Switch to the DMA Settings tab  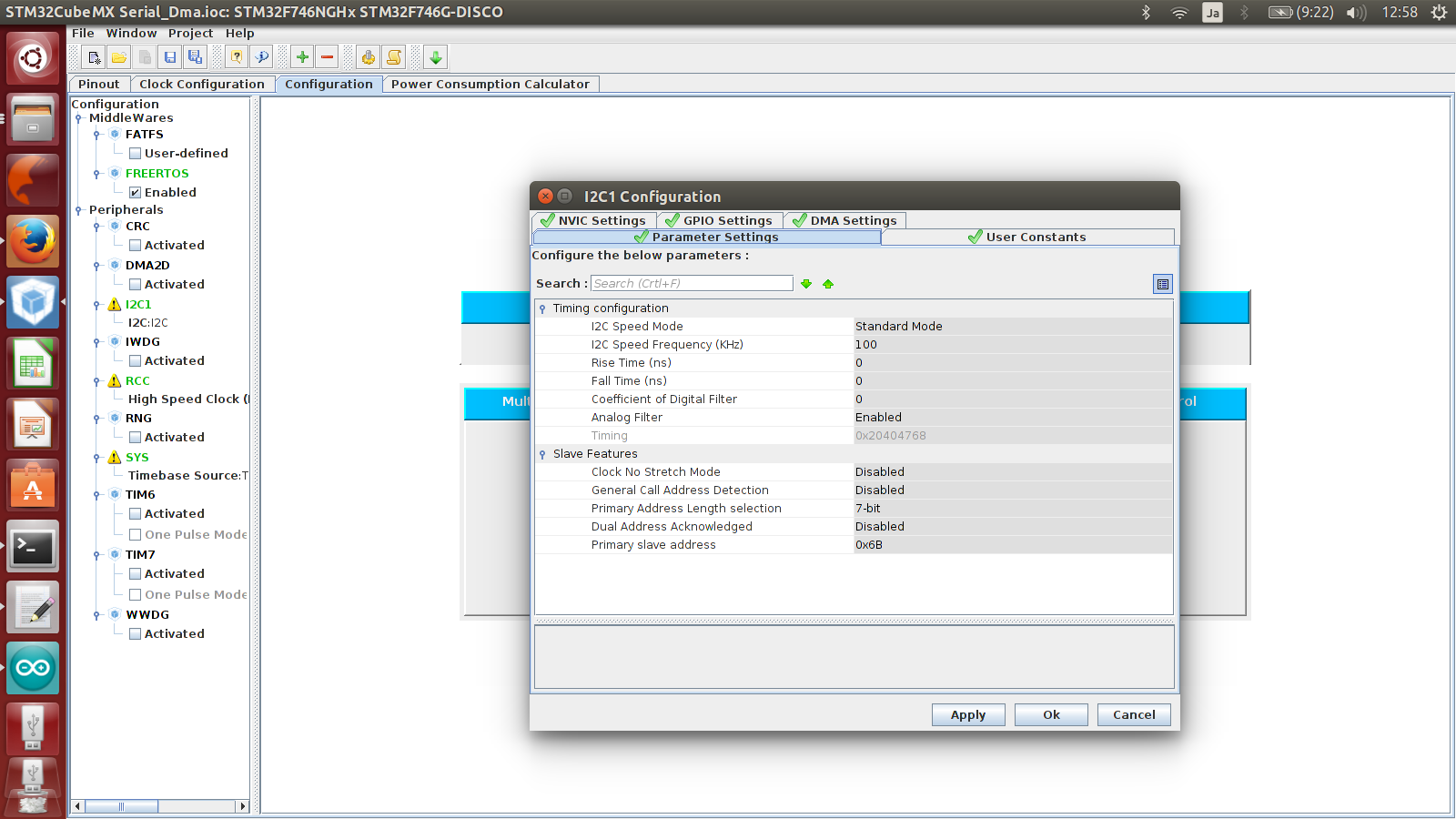(844, 220)
